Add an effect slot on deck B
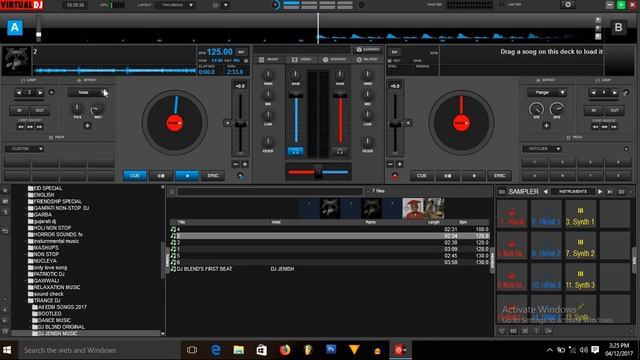The height and width of the screenshot is (360, 640). (547, 126)
